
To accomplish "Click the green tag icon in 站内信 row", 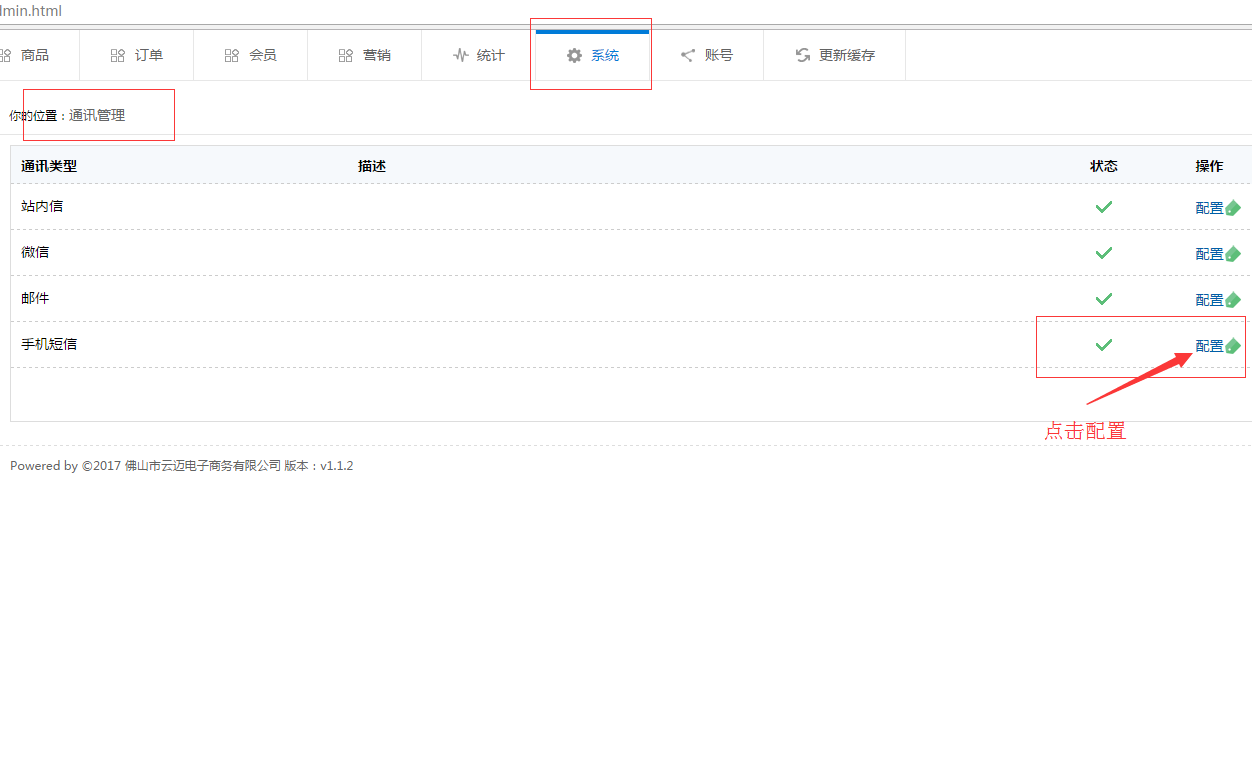I will coord(1233,208).
